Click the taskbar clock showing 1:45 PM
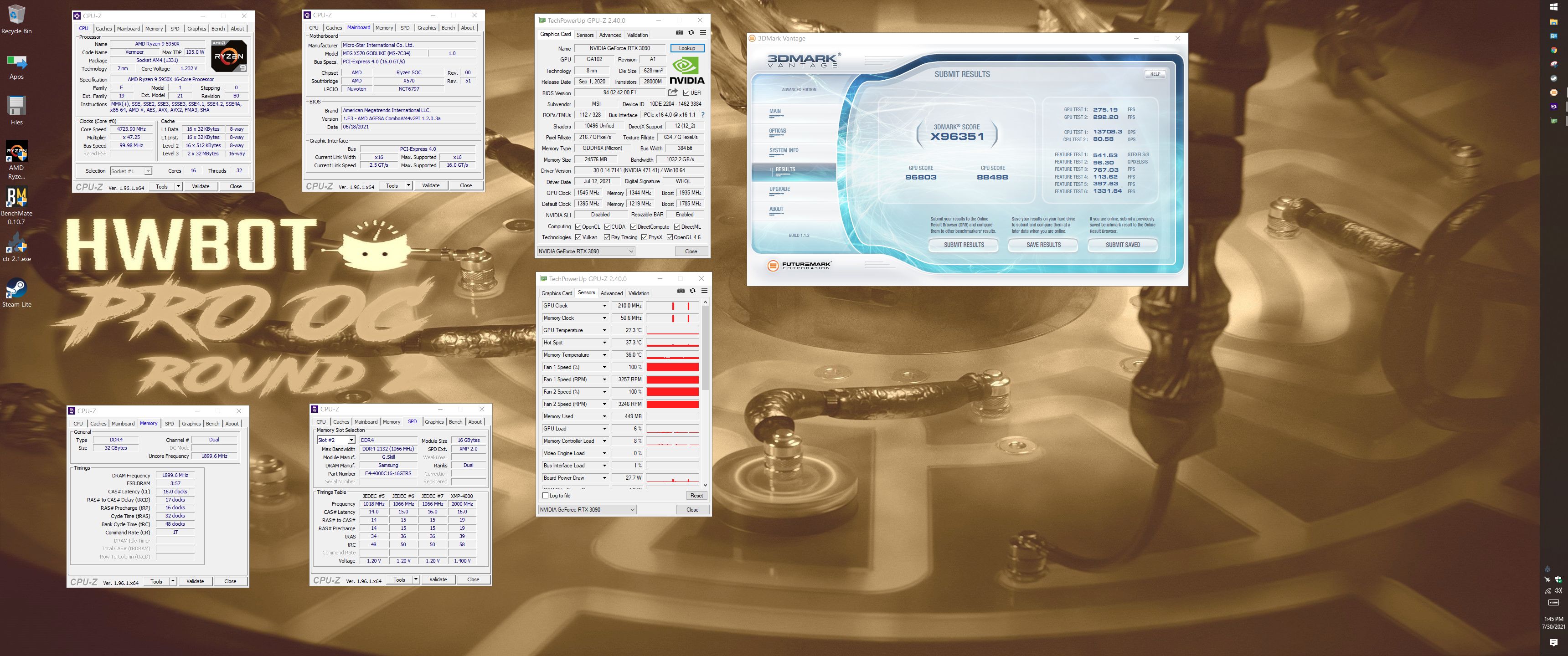Viewport: 1568px width, 656px height. point(1553,623)
